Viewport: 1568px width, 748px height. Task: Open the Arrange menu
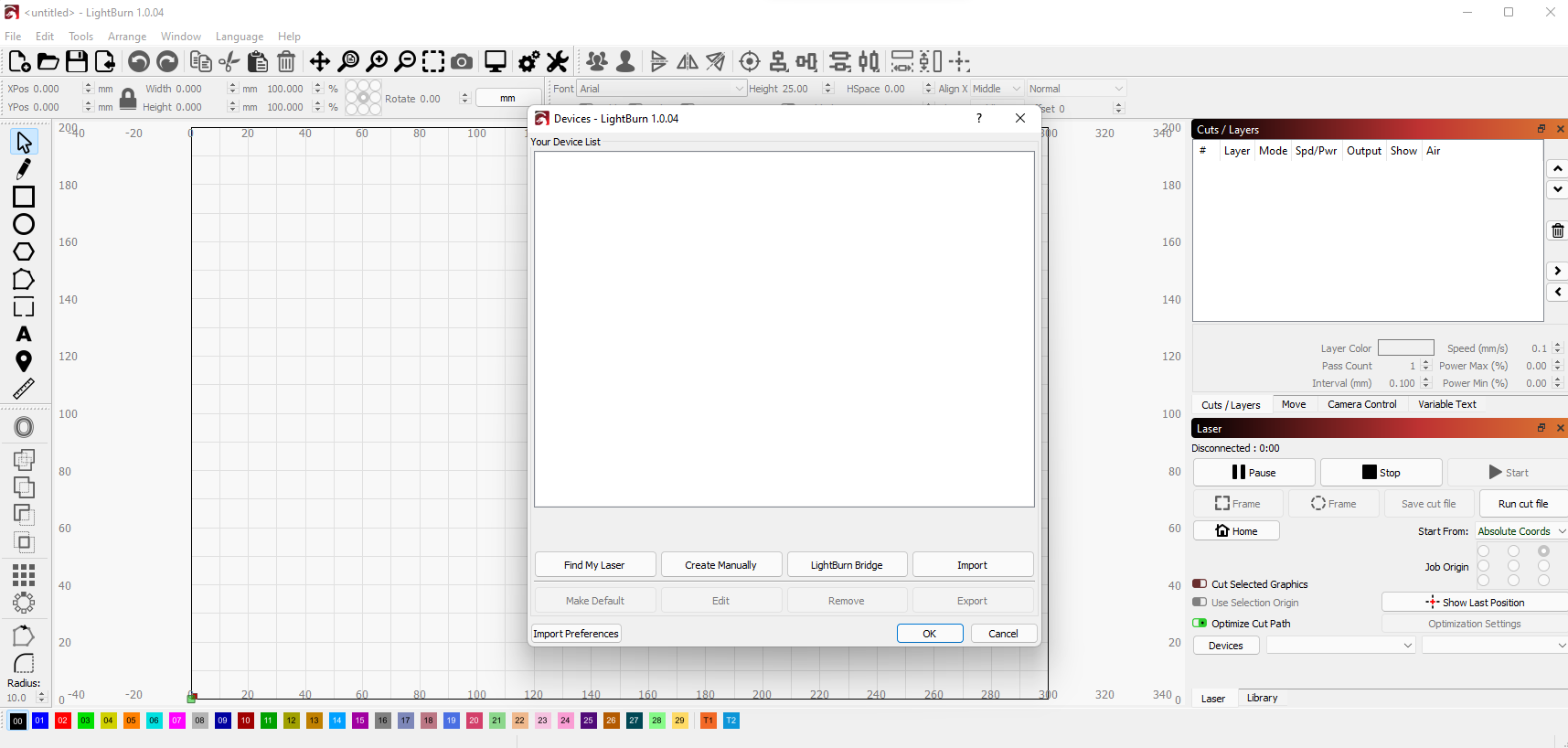127,37
